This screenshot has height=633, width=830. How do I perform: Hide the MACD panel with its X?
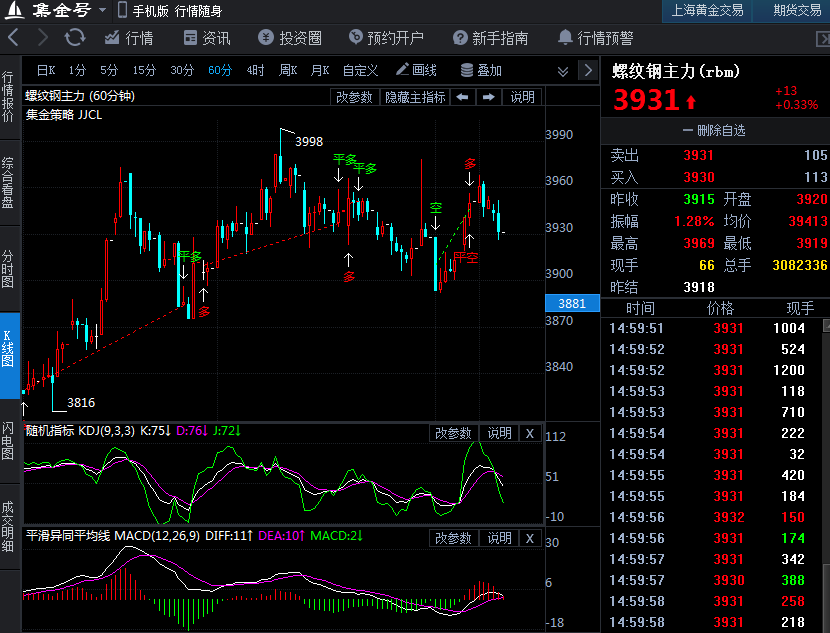(529, 538)
